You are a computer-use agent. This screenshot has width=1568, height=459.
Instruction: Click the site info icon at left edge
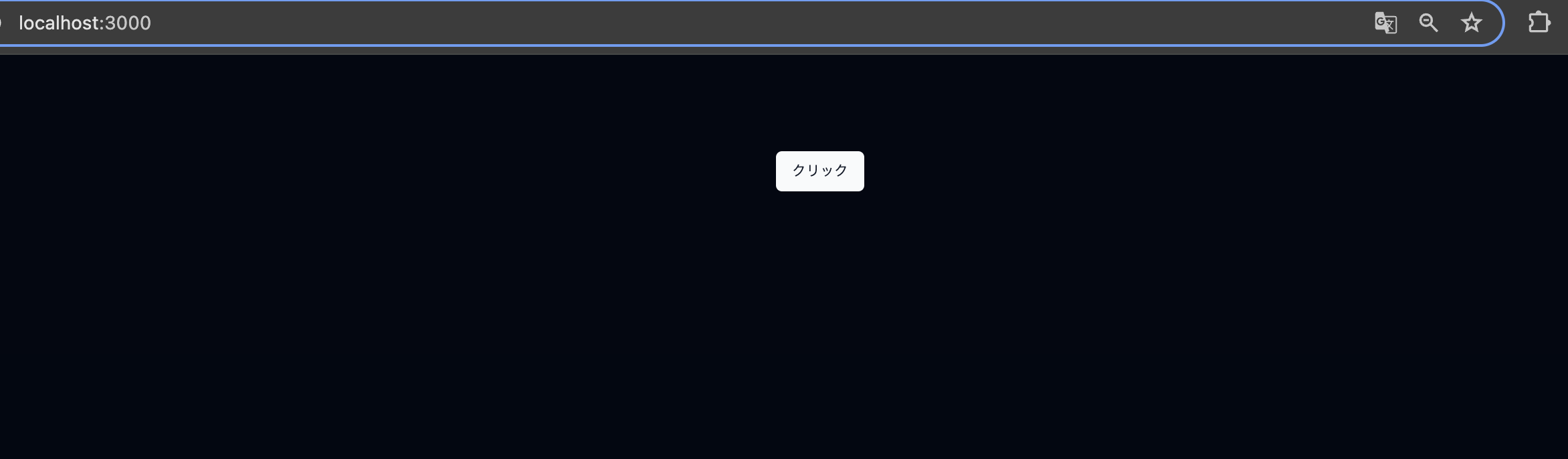point(1,23)
